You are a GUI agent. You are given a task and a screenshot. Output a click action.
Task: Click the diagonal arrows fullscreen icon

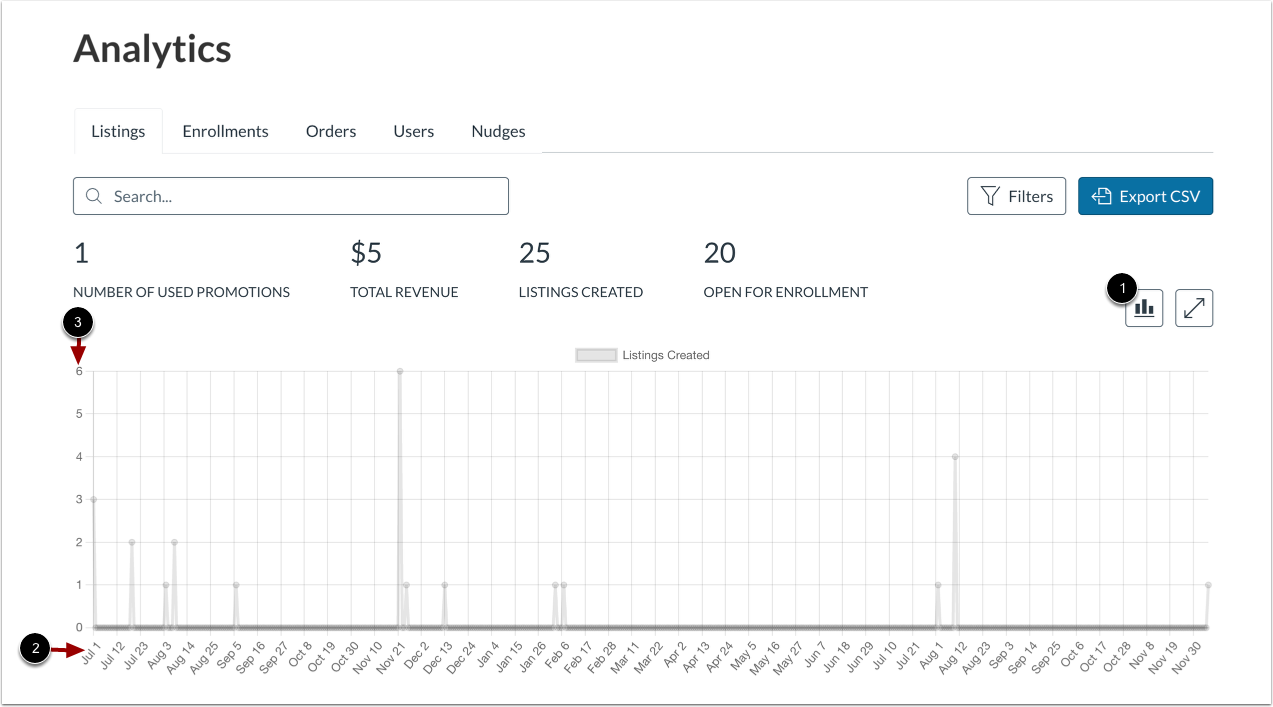1193,308
